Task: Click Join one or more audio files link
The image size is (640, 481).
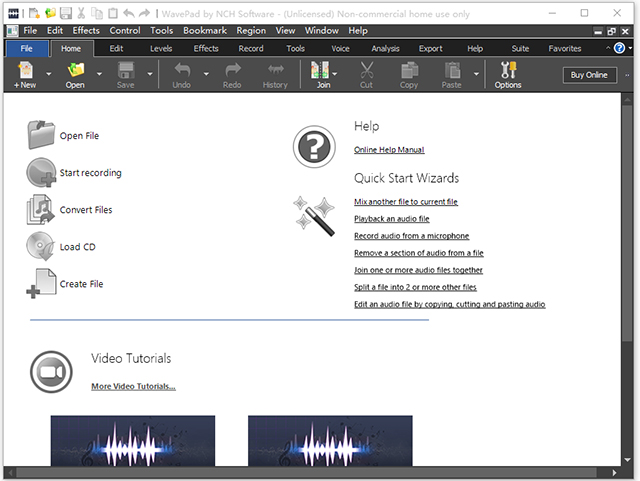Action: [x=418, y=270]
